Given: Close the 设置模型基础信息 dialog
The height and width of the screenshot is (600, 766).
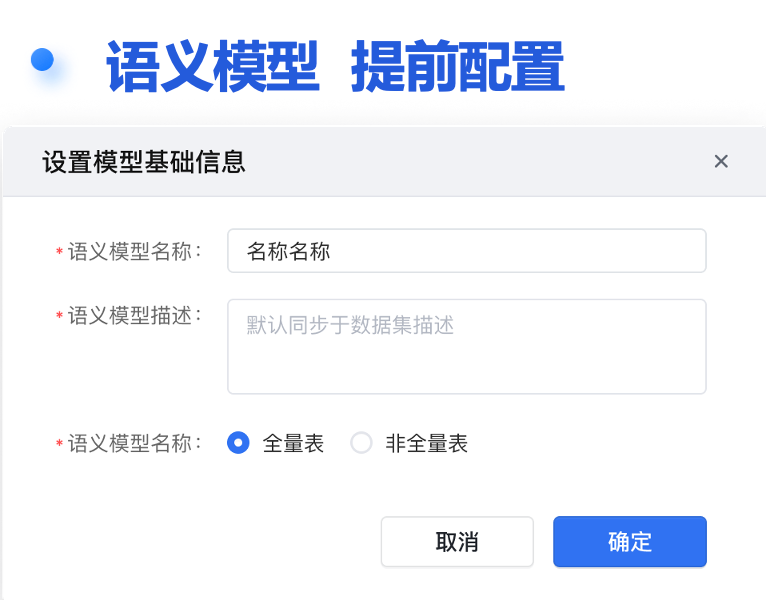Looking at the screenshot, I should (721, 162).
